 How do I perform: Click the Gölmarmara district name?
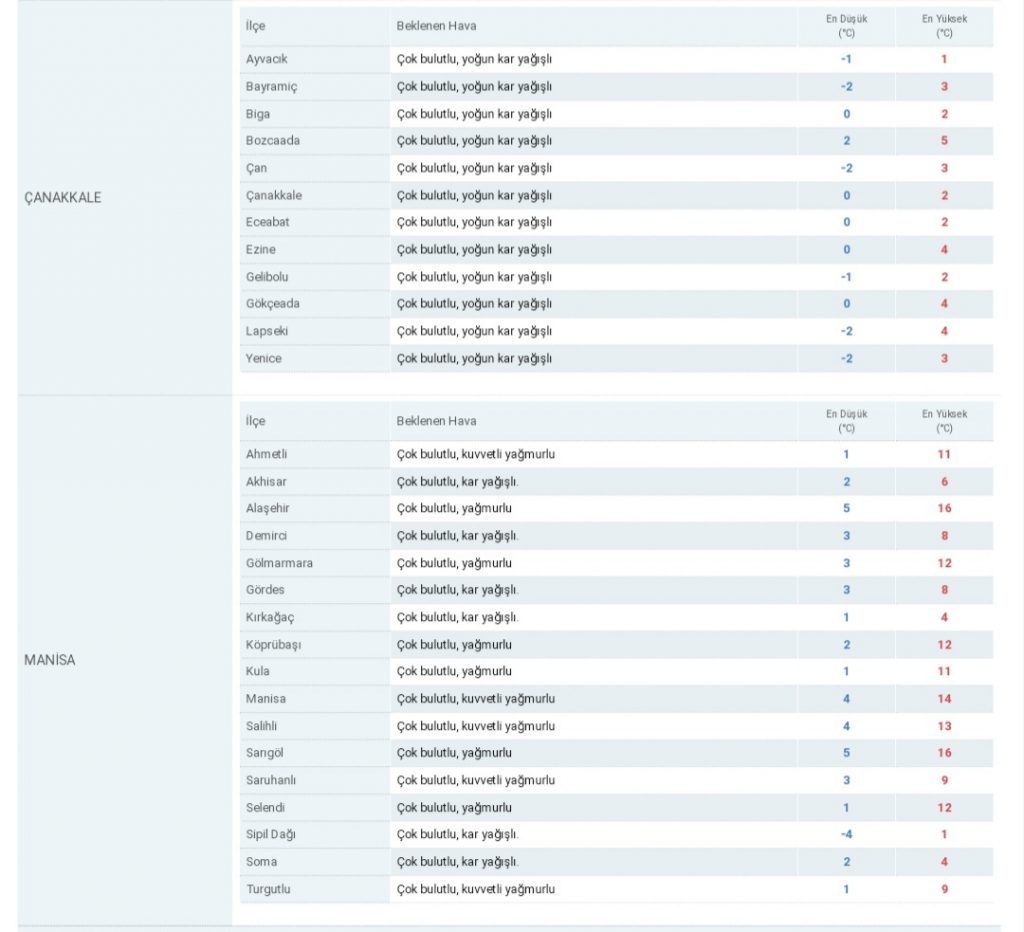point(279,563)
